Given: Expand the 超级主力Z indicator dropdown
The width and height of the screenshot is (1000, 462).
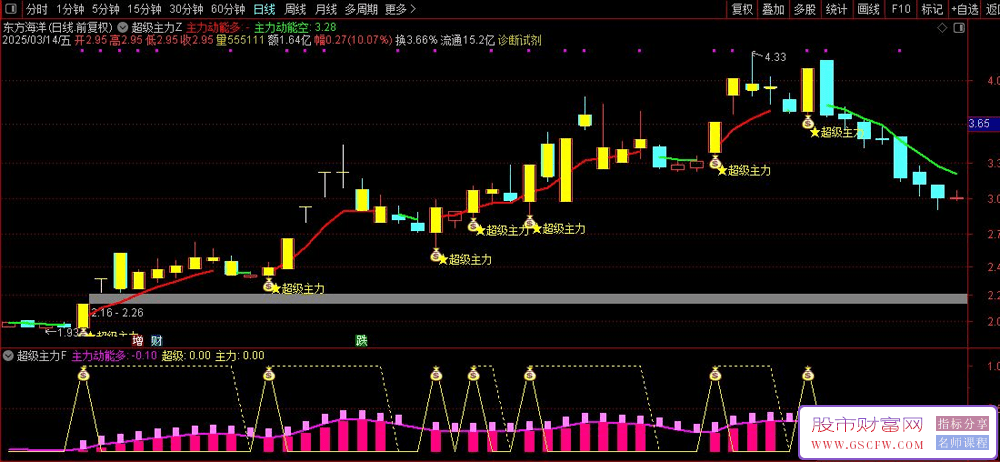Looking at the screenshot, I should pyautogui.click(x=122, y=28).
